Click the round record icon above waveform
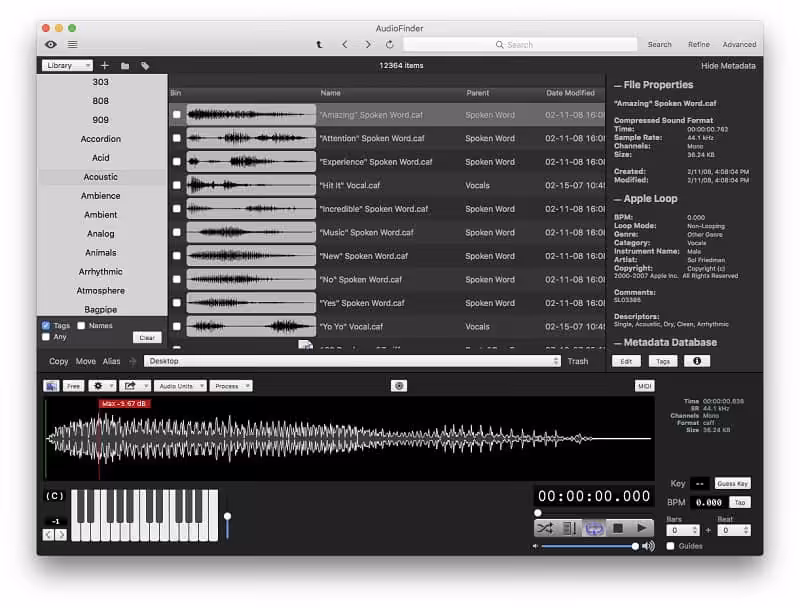This screenshot has width=800, height=608. pos(399,386)
